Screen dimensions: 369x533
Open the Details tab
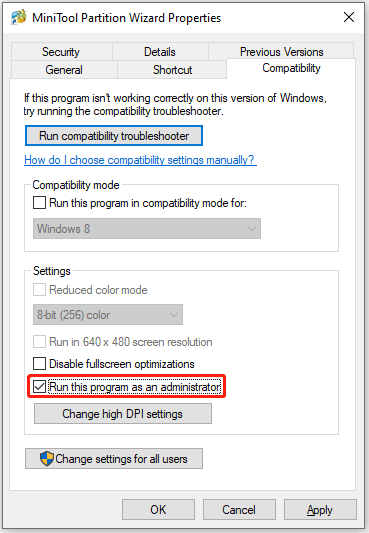coord(160,52)
